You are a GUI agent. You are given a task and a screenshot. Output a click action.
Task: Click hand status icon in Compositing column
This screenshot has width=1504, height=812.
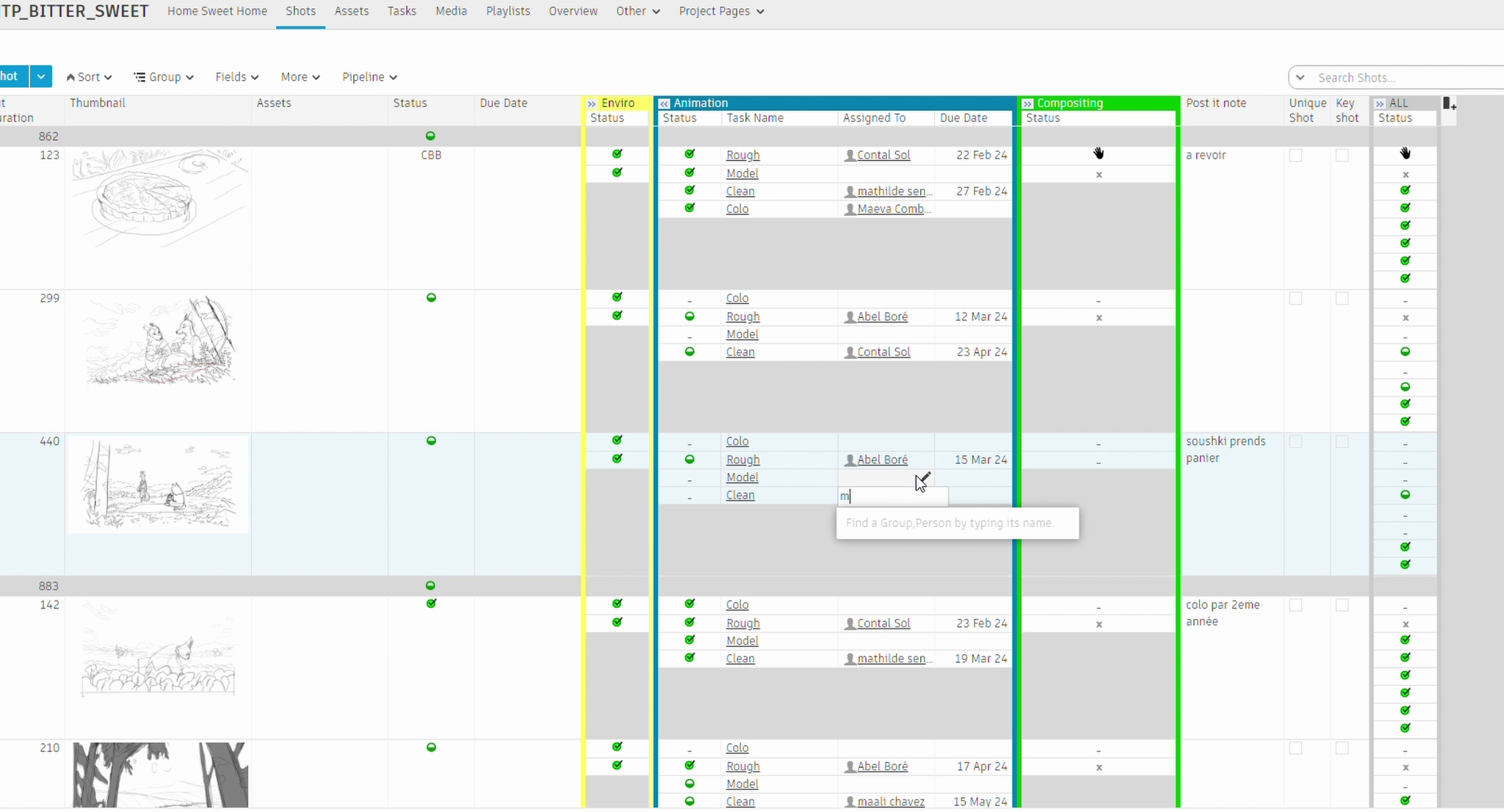[x=1098, y=153]
